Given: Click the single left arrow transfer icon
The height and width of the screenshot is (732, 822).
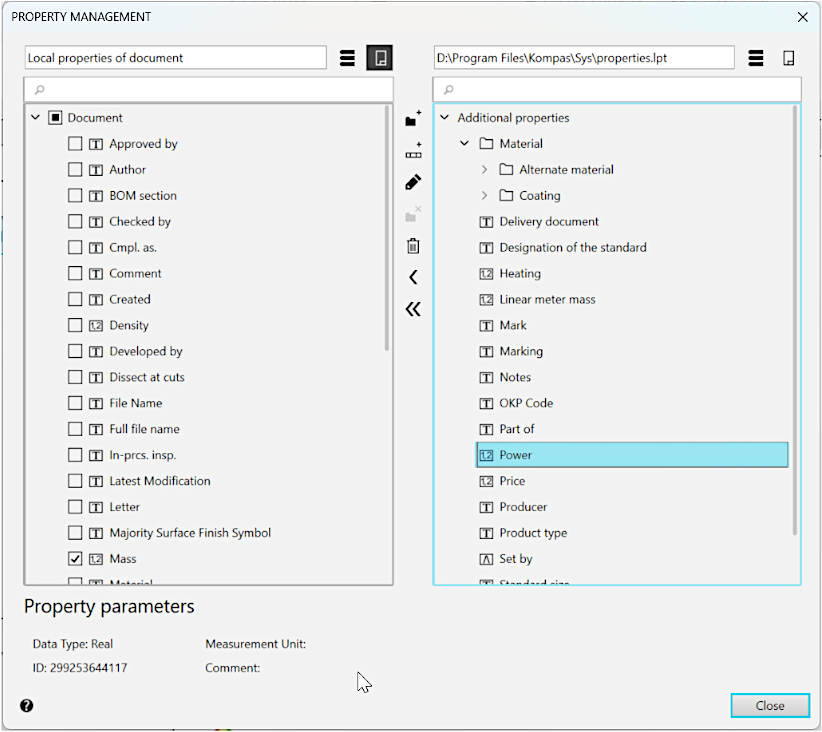Looking at the screenshot, I should pyautogui.click(x=413, y=277).
